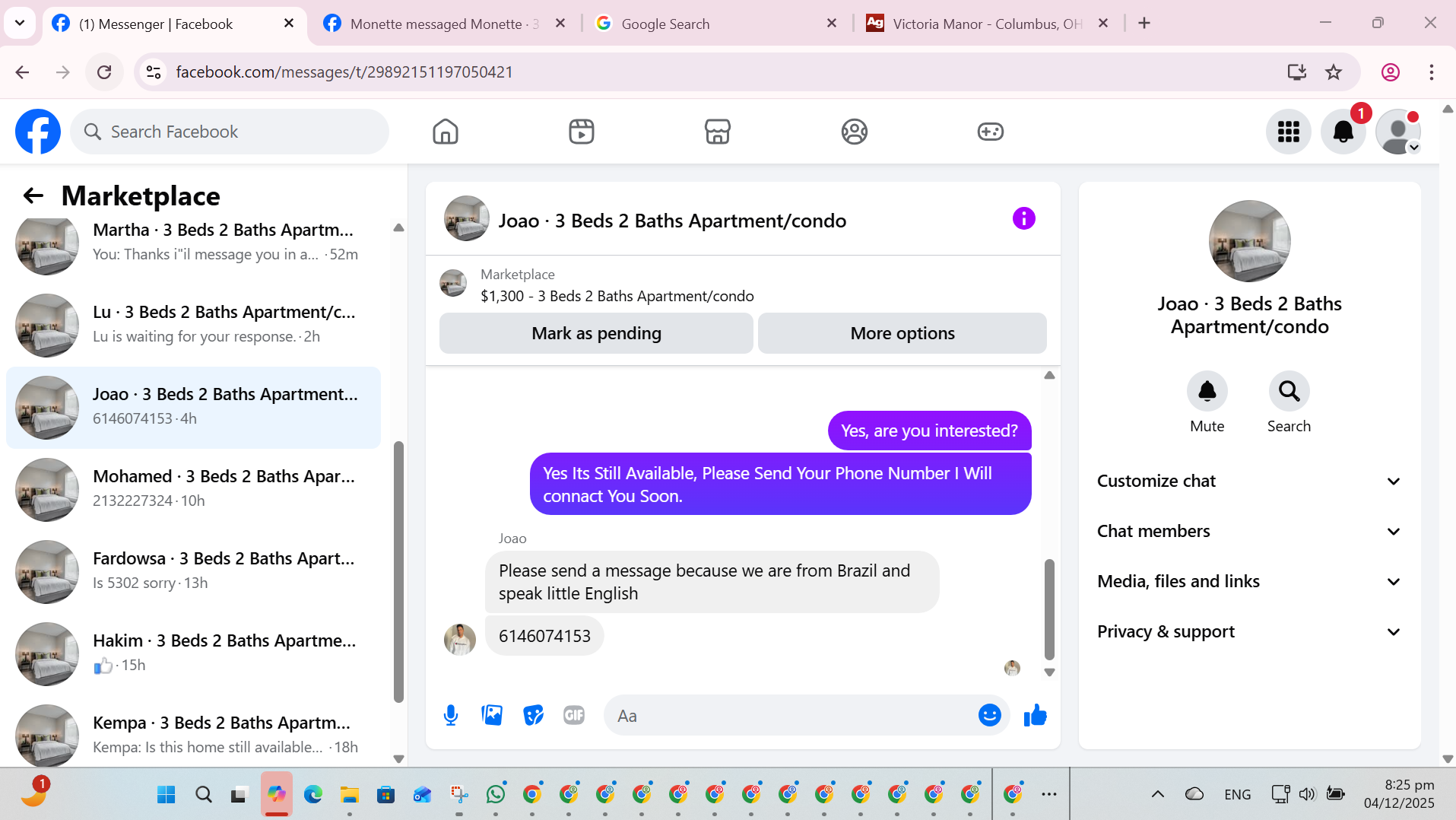Click the Aa message input field
1456x820 pixels.
tap(795, 715)
